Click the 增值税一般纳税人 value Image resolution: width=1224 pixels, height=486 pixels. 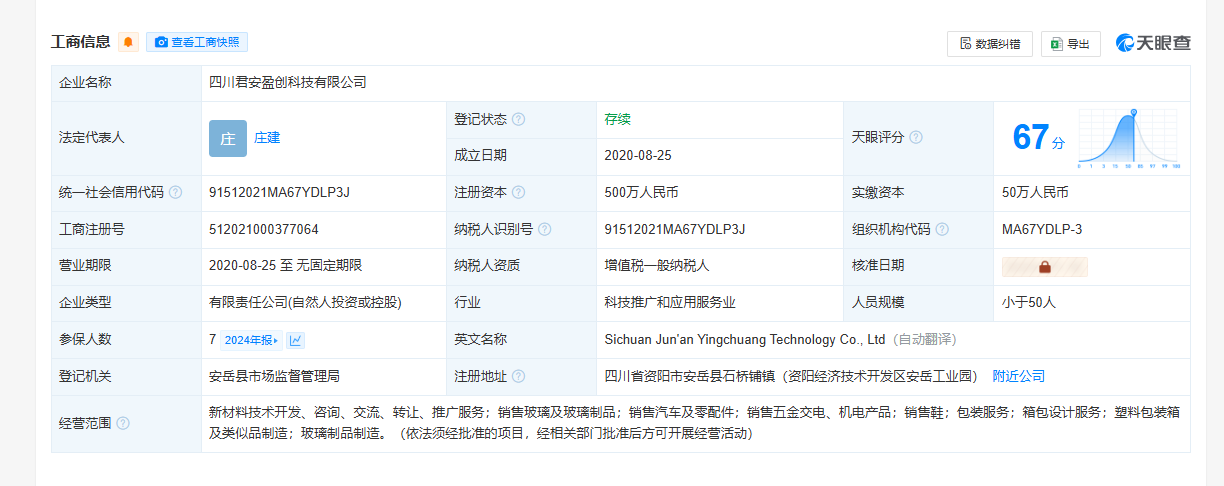pyautogui.click(x=657, y=265)
